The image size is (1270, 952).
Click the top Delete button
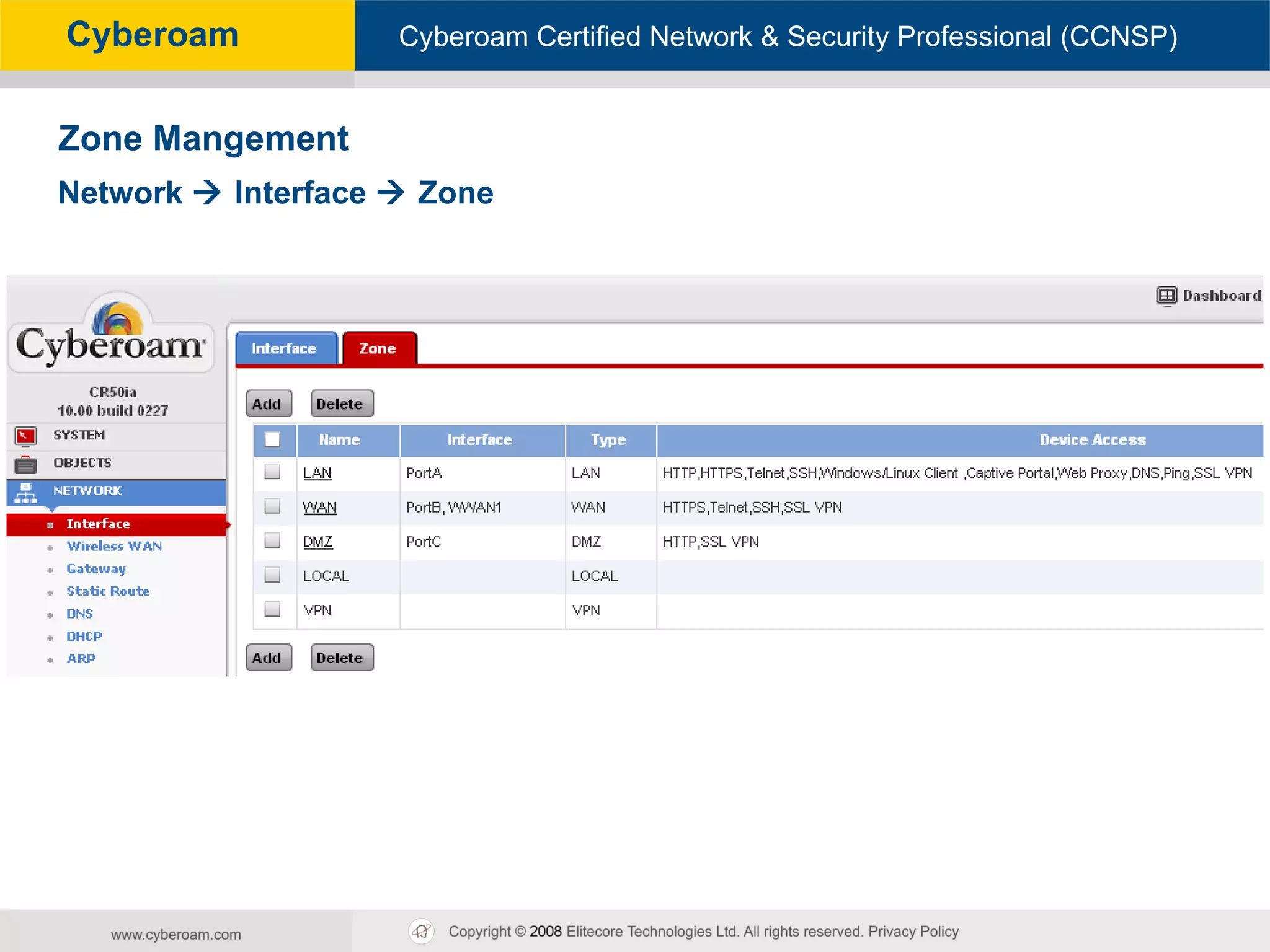coord(342,403)
